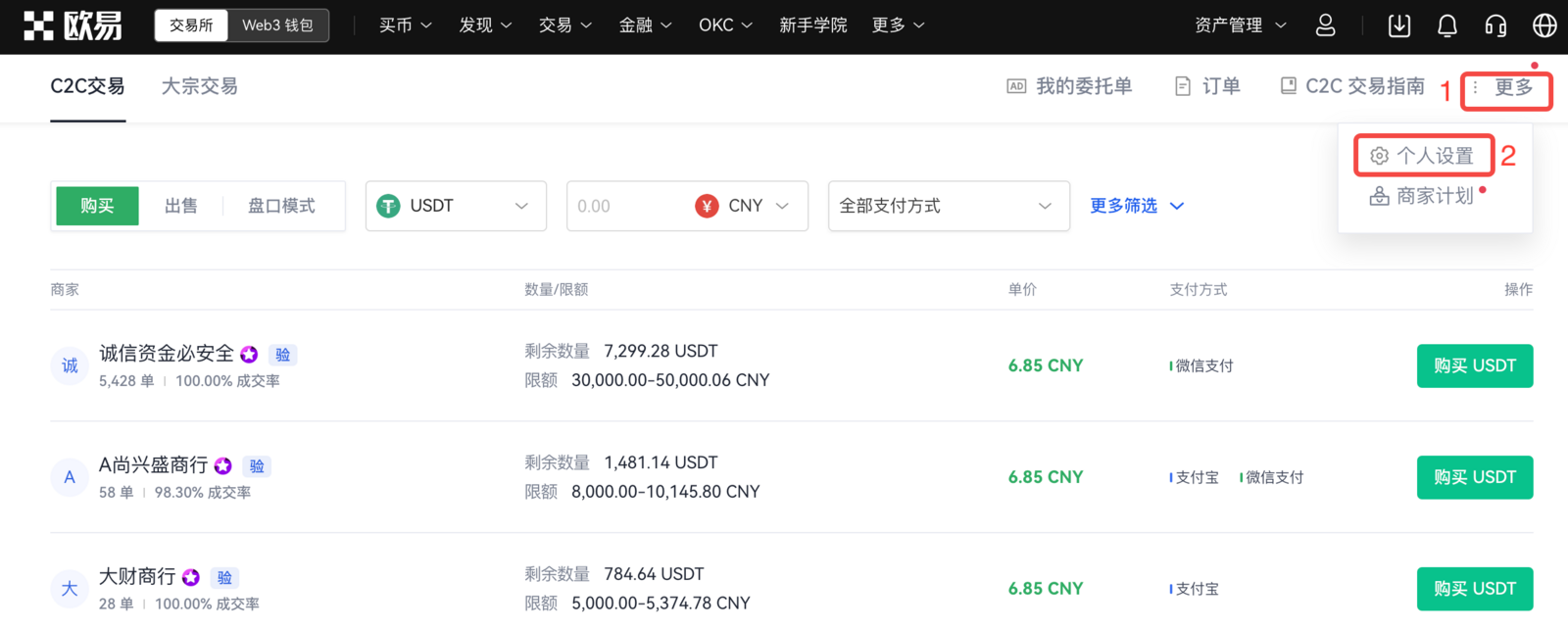Viewport: 1568px width, 629px height.
Task: Open the 资产管理 menu
Action: pyautogui.click(x=1240, y=25)
